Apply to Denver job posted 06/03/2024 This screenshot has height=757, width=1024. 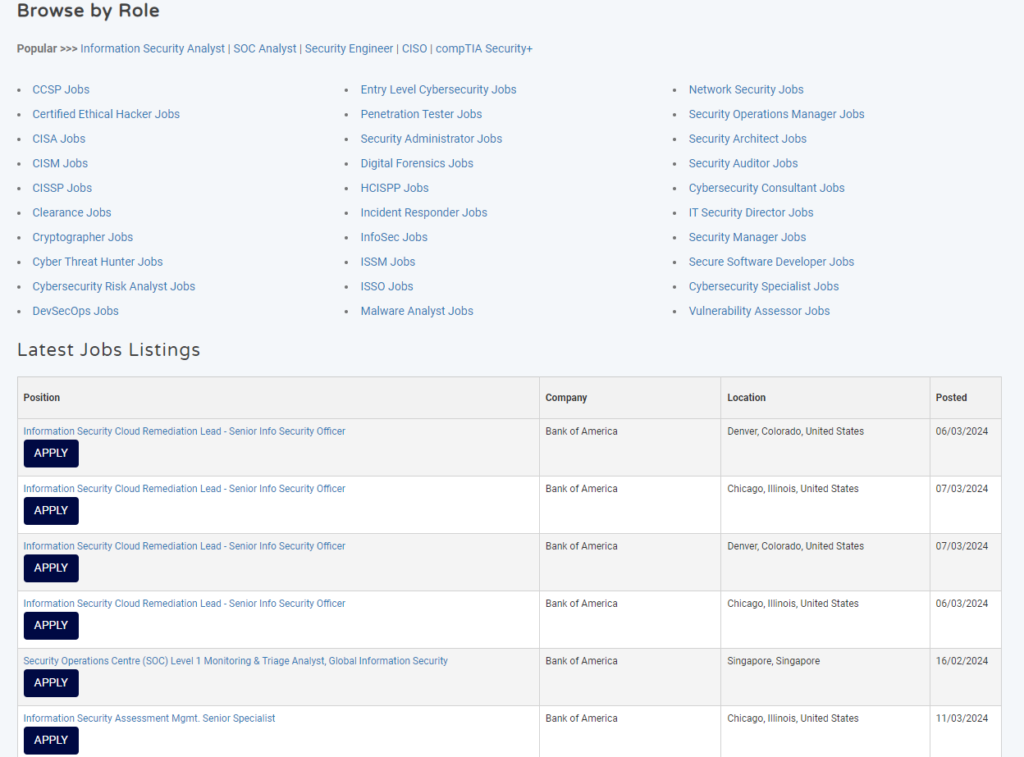(51, 453)
